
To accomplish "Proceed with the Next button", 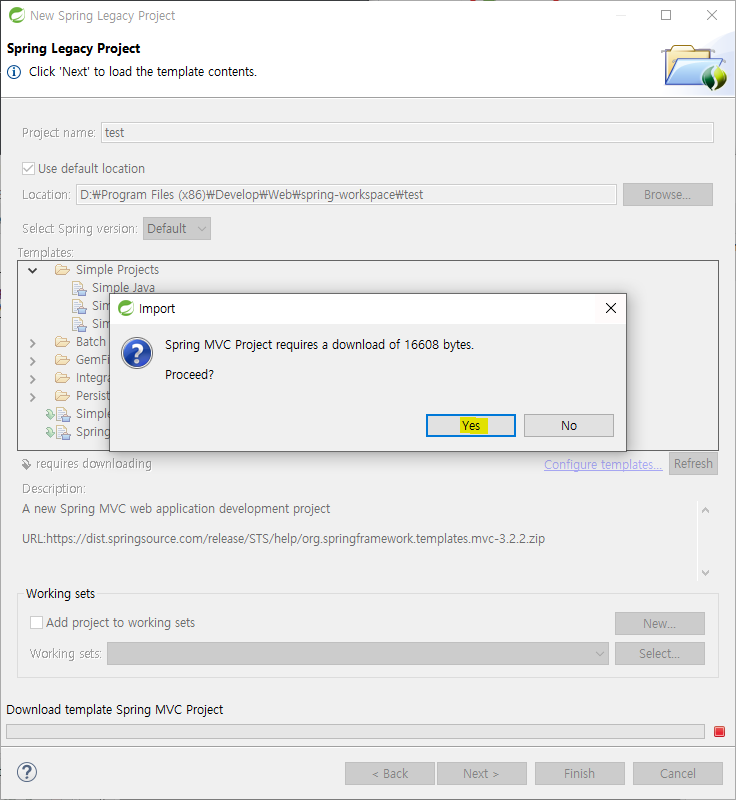I will coord(481,773).
